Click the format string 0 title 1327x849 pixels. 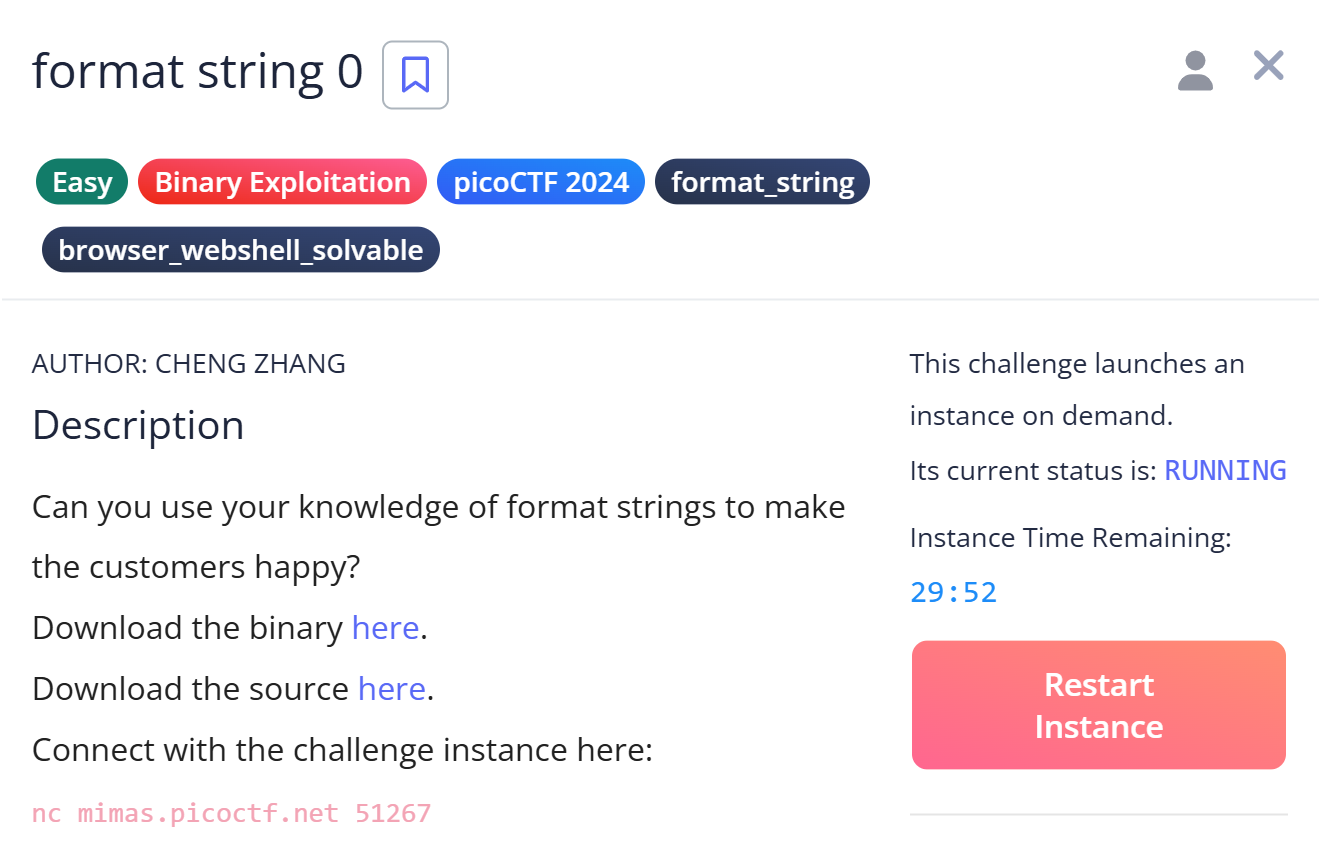click(197, 72)
